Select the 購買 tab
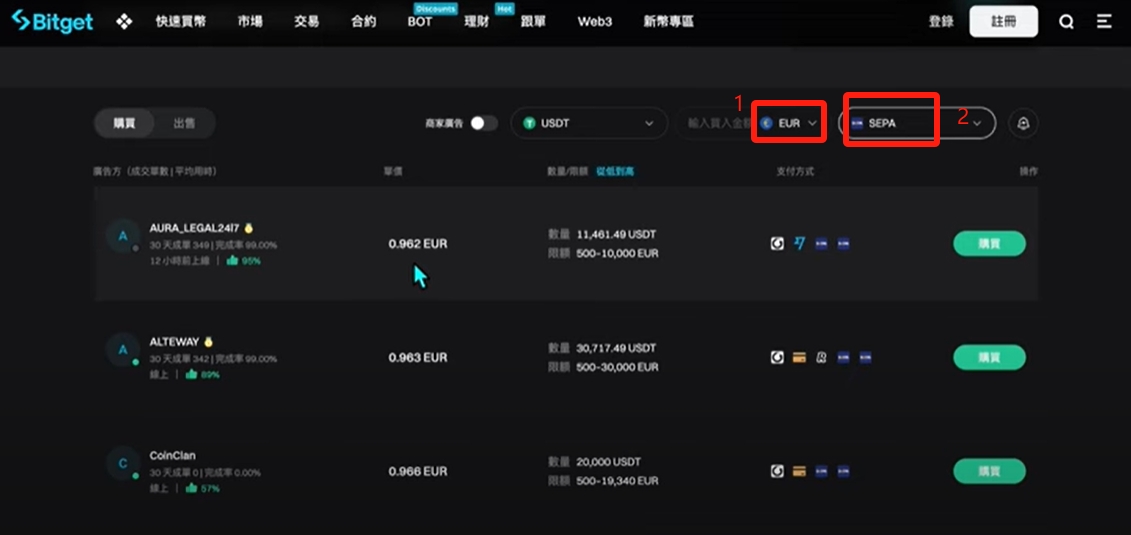The height and width of the screenshot is (535, 1131). (124, 123)
